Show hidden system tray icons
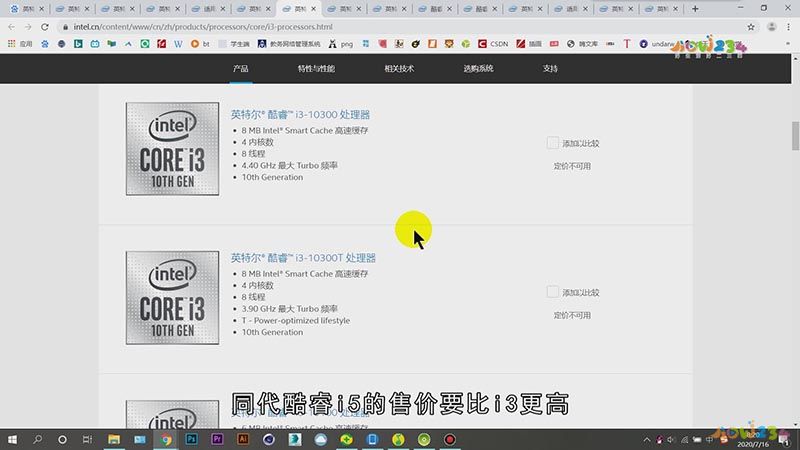 click(x=646, y=440)
